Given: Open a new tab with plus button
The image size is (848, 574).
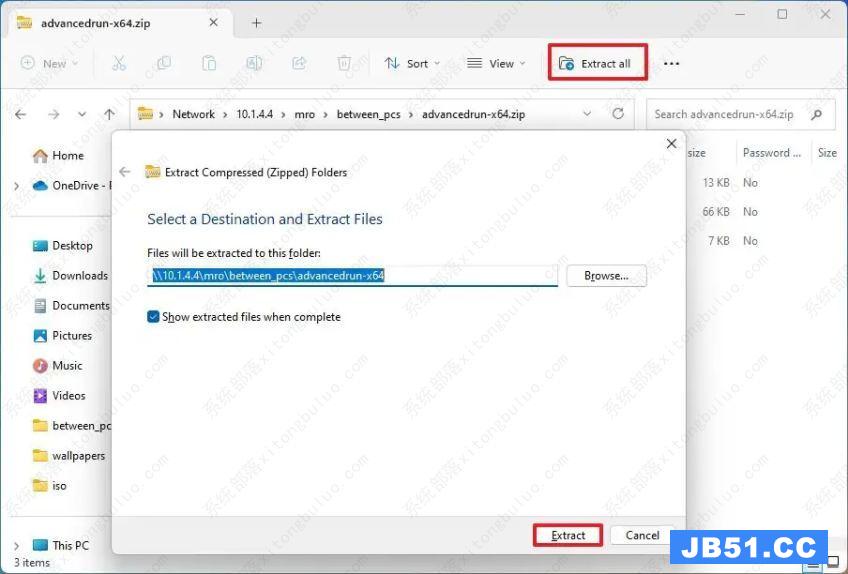Looking at the screenshot, I should click(257, 23).
